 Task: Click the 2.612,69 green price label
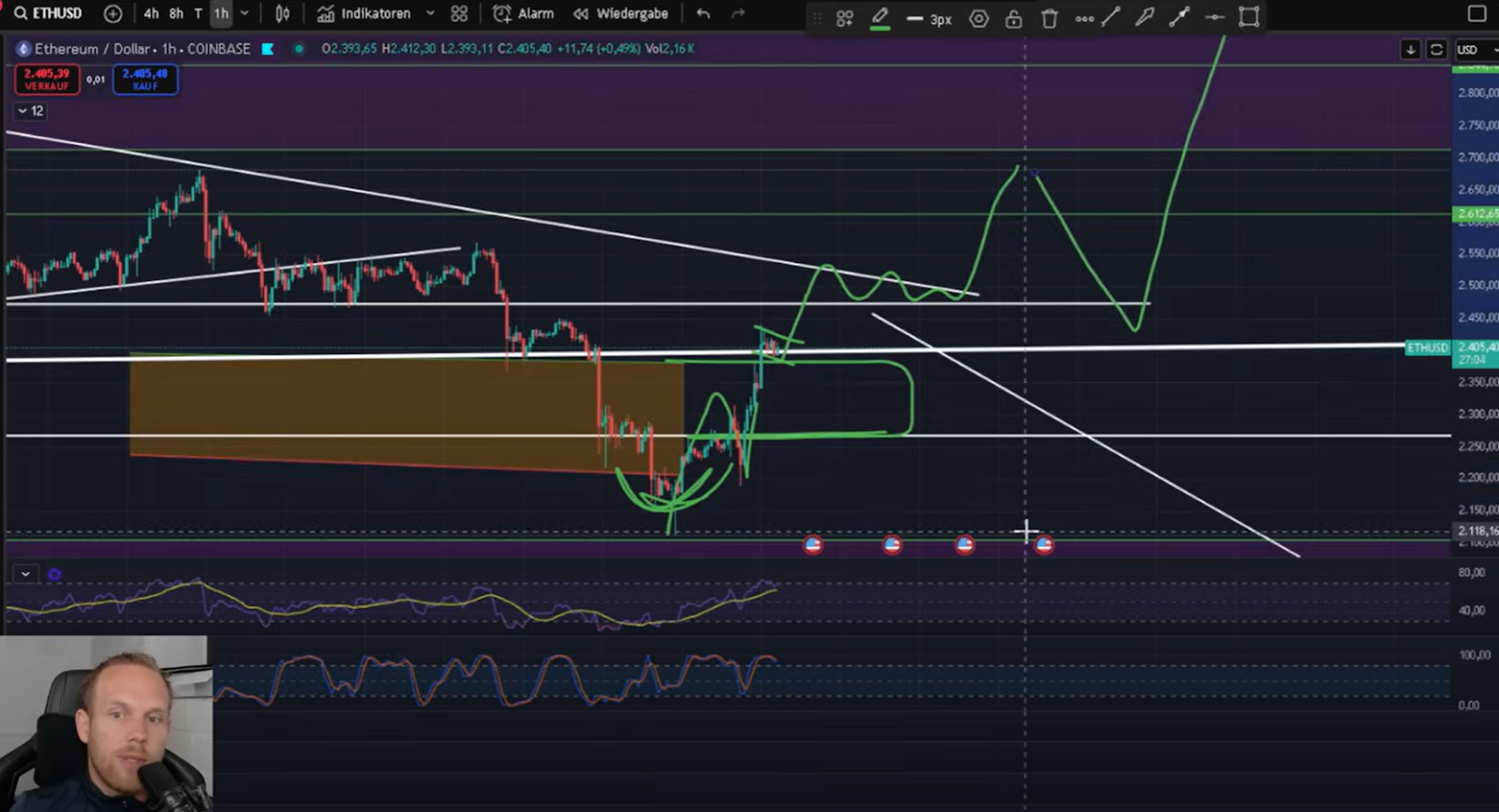click(x=1476, y=214)
